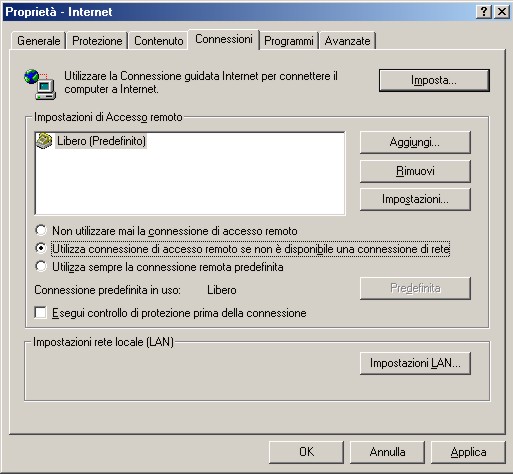Open Impostazioni LAN... settings

click(415, 363)
